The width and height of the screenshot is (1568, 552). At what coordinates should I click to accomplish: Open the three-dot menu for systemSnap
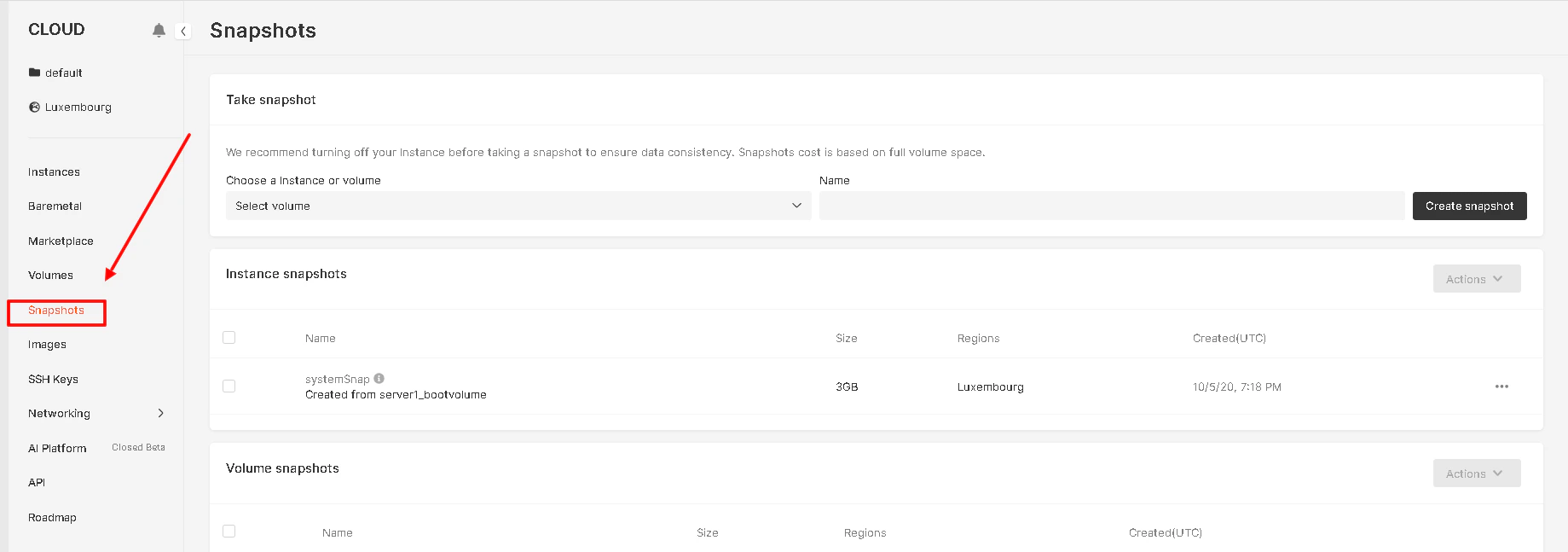pos(1501,386)
